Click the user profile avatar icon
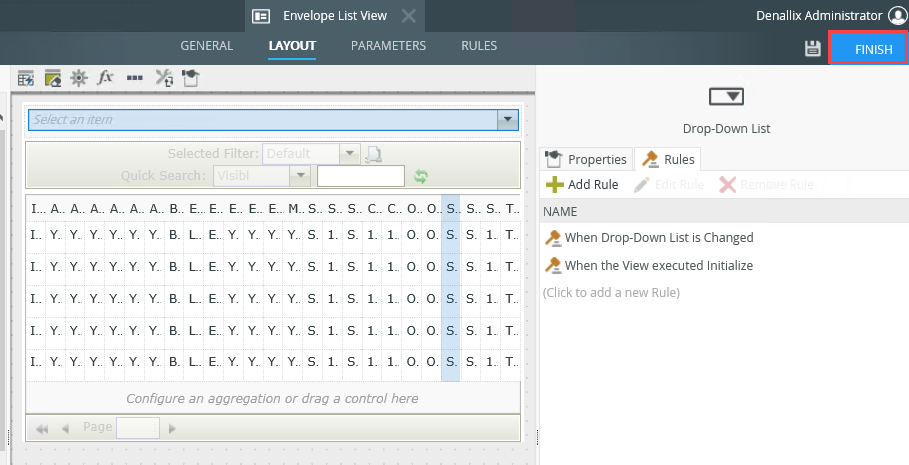 point(897,16)
